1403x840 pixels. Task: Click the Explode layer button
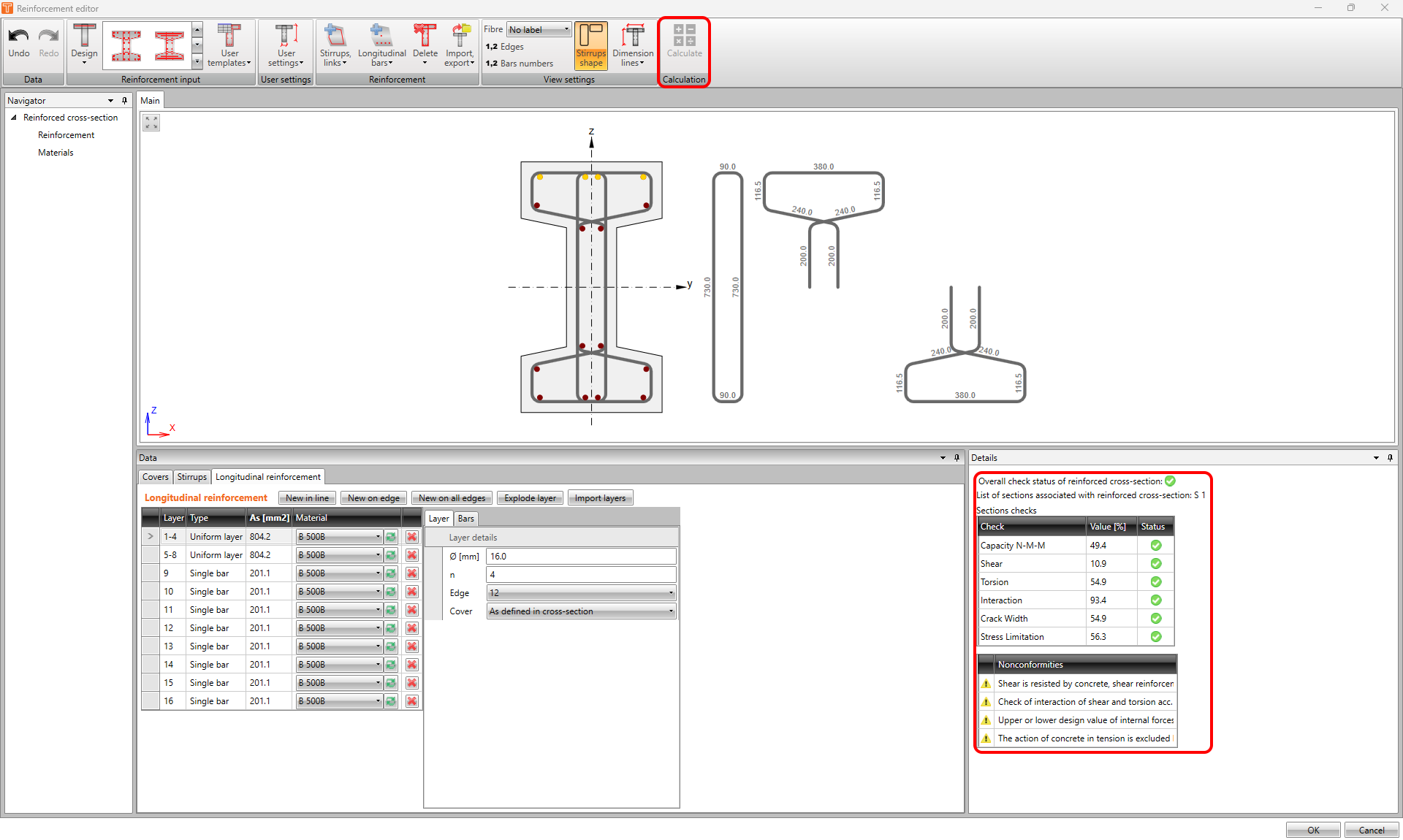point(530,498)
